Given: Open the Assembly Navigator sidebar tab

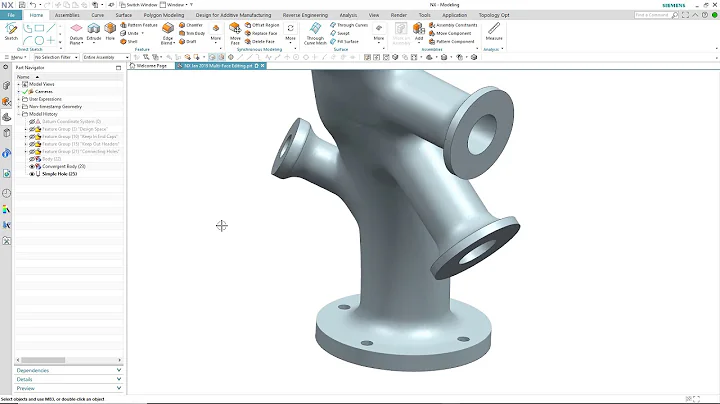Looking at the screenshot, I should tap(6, 85).
